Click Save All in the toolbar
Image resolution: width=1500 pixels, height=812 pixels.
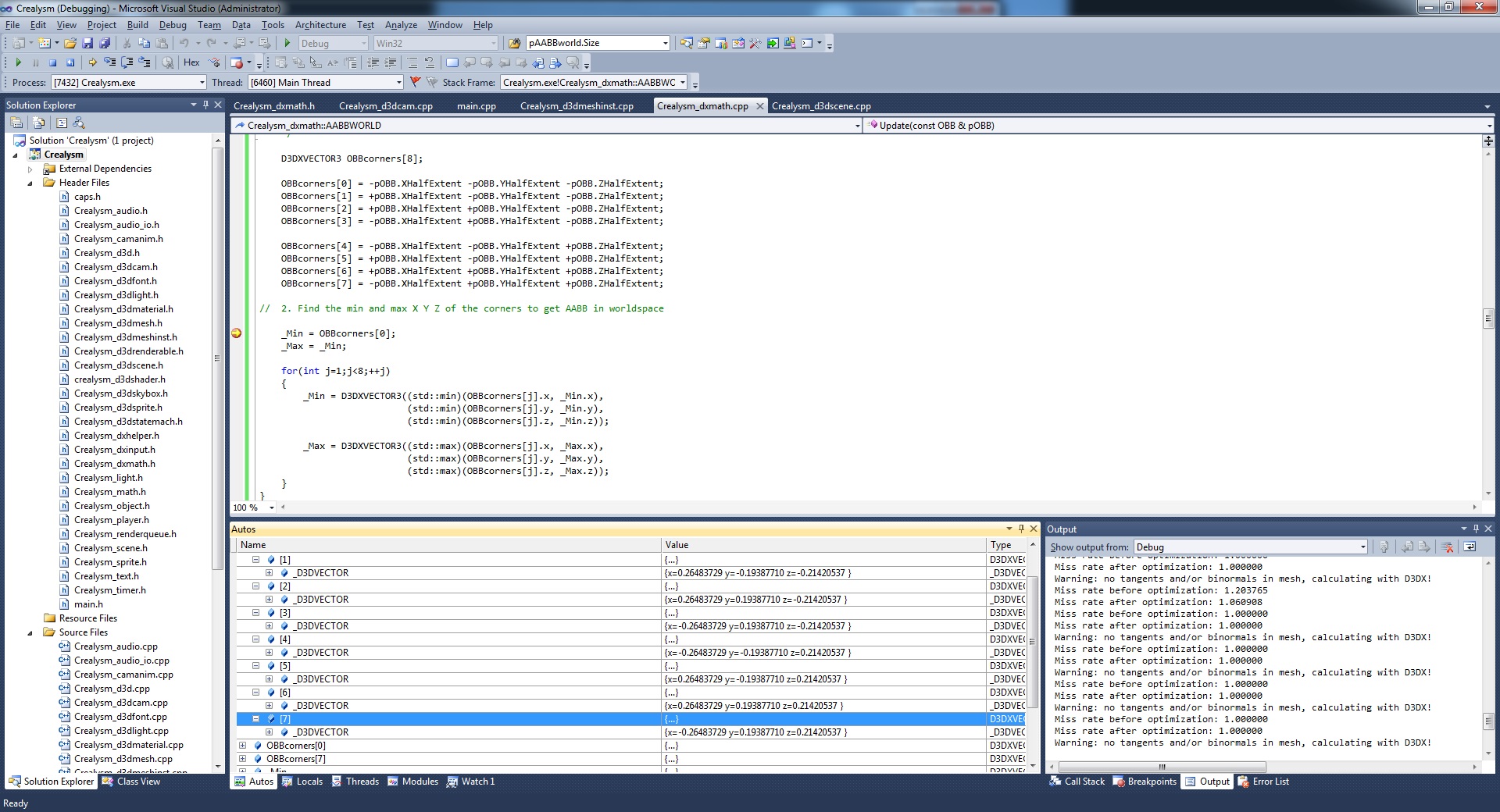coord(104,44)
